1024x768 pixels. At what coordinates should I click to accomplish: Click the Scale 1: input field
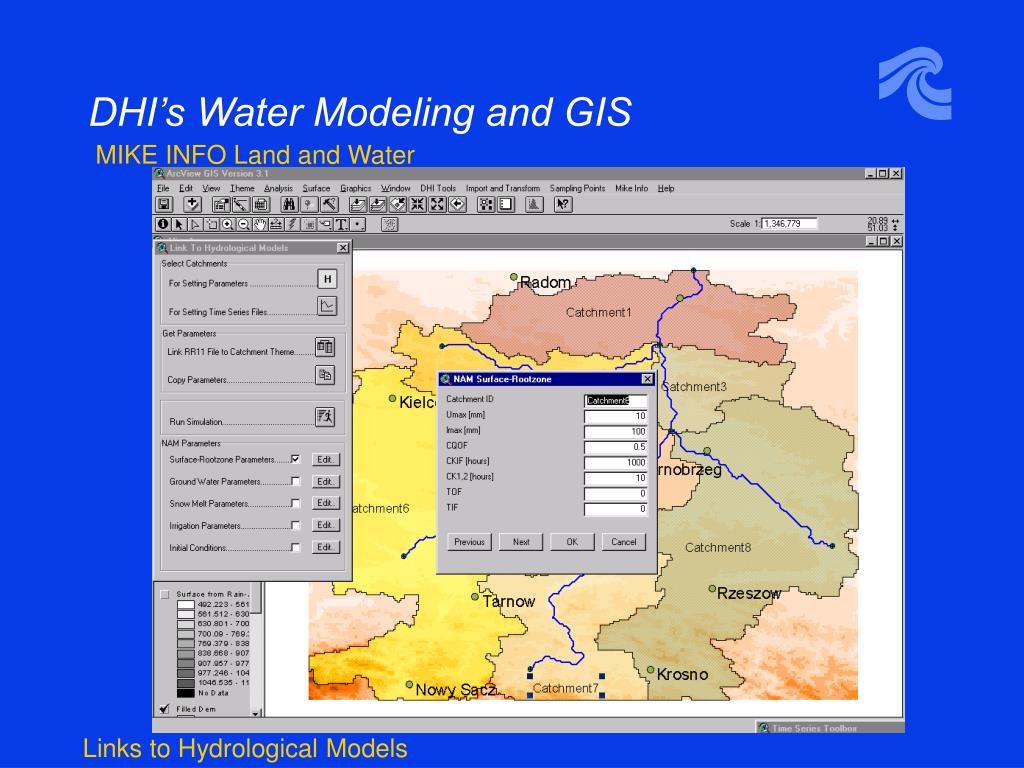click(790, 223)
